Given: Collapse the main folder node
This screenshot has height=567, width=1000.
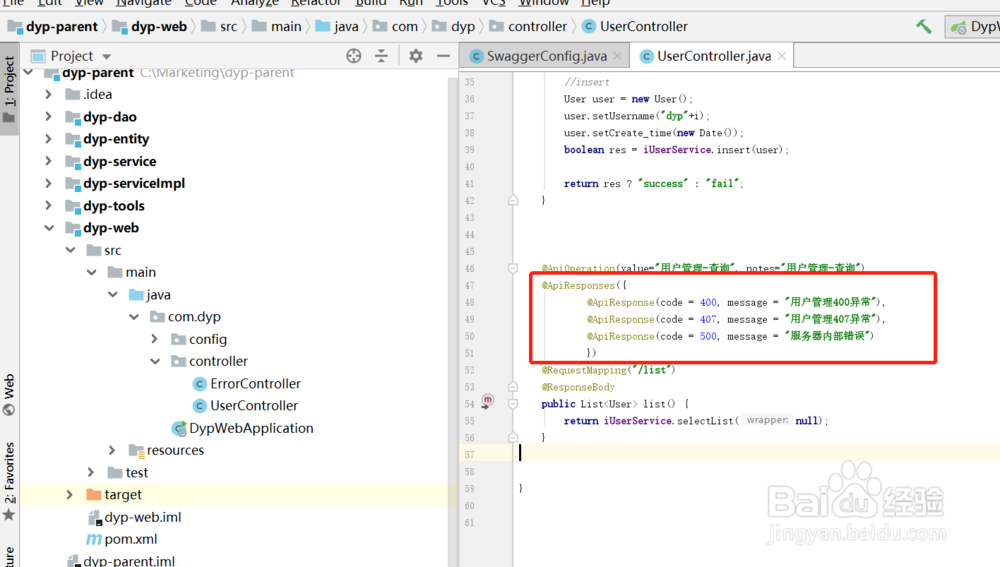Looking at the screenshot, I should [x=91, y=272].
